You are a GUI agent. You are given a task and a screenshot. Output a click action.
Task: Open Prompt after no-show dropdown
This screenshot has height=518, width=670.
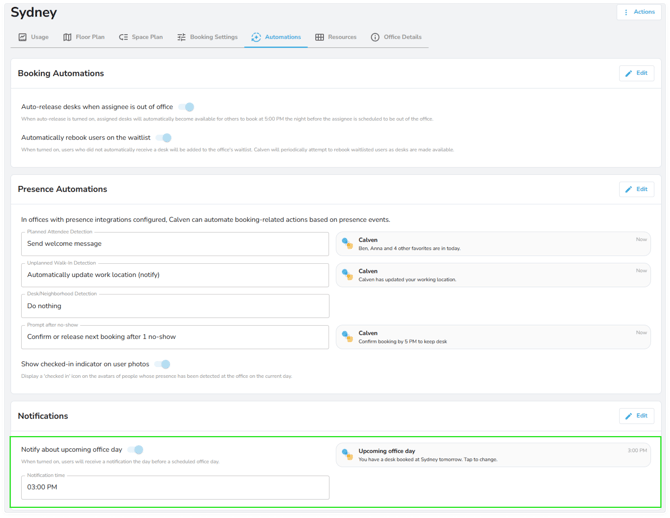(x=175, y=337)
